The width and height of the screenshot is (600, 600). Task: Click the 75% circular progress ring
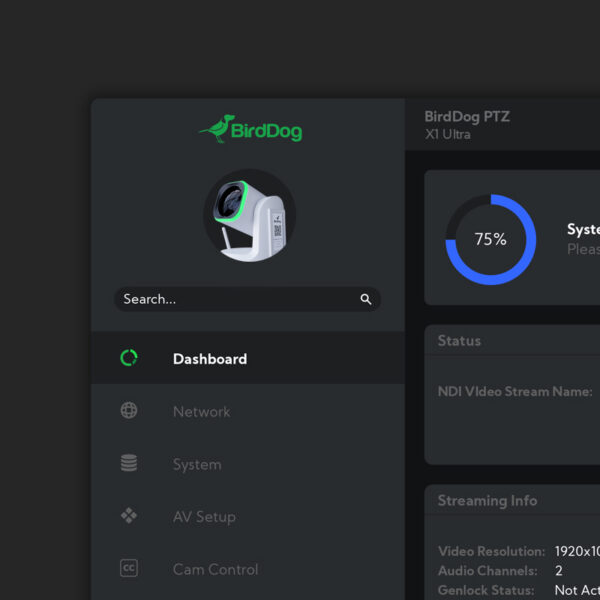[x=490, y=239]
